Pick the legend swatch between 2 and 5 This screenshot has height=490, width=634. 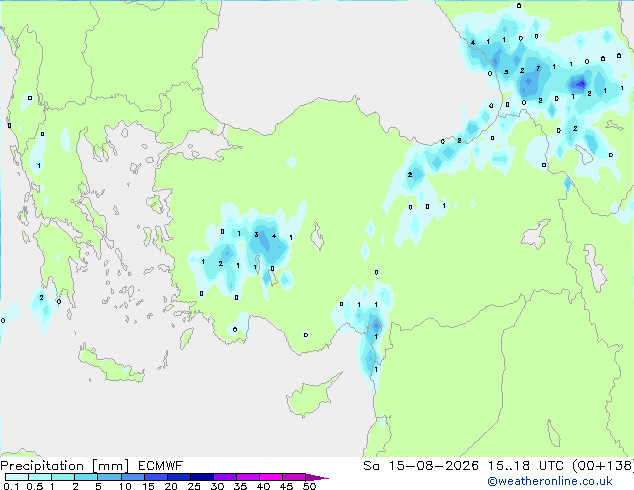pos(86,477)
